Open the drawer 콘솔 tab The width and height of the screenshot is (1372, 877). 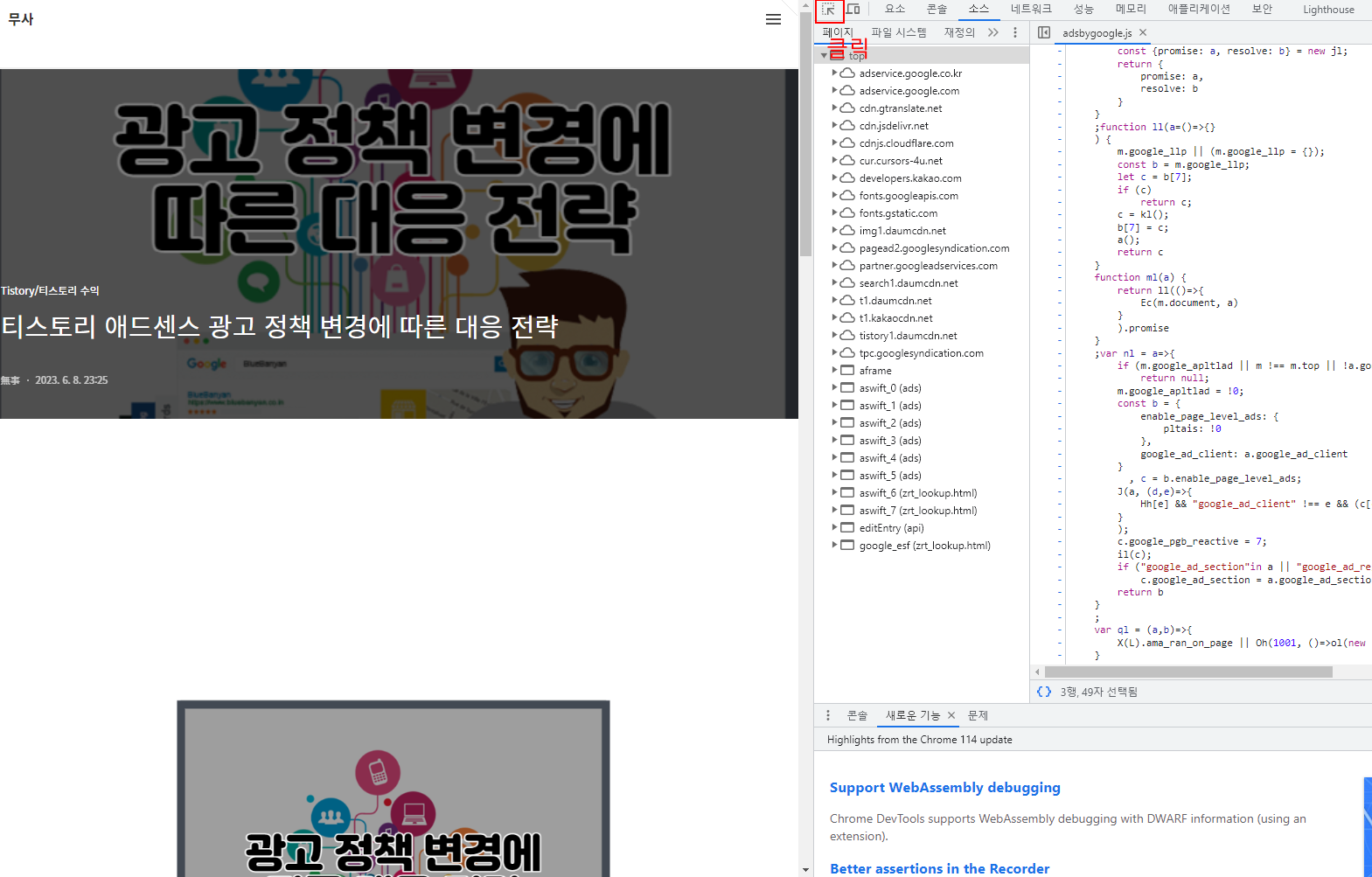pyautogui.click(x=857, y=715)
